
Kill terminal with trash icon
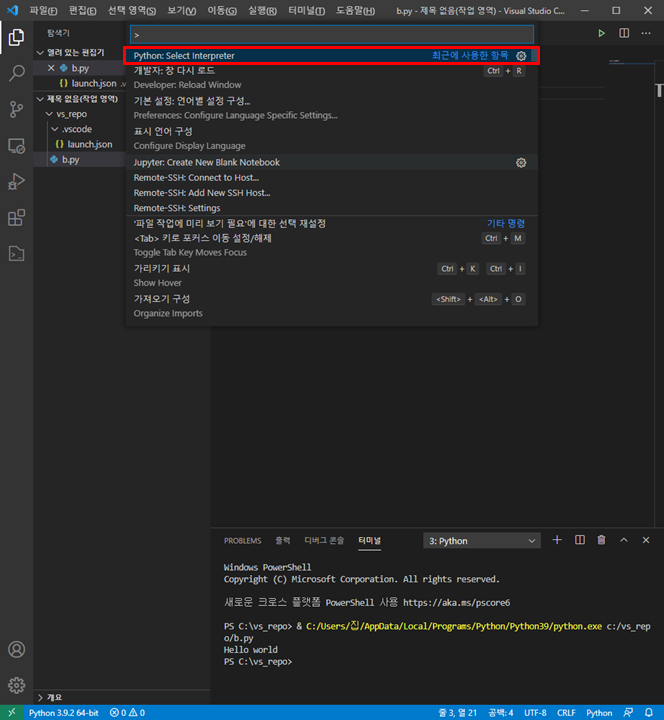point(601,540)
